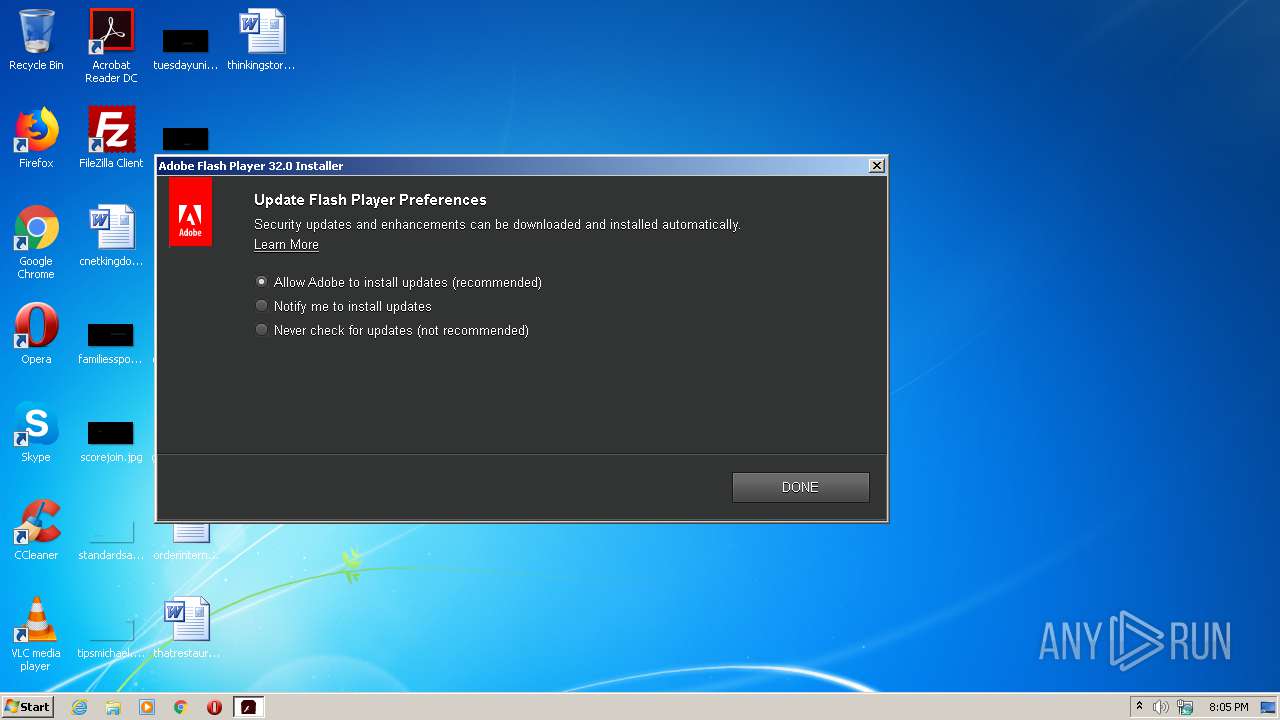Launch Opera from desktop shortcut
The width and height of the screenshot is (1280, 720).
tap(36, 334)
